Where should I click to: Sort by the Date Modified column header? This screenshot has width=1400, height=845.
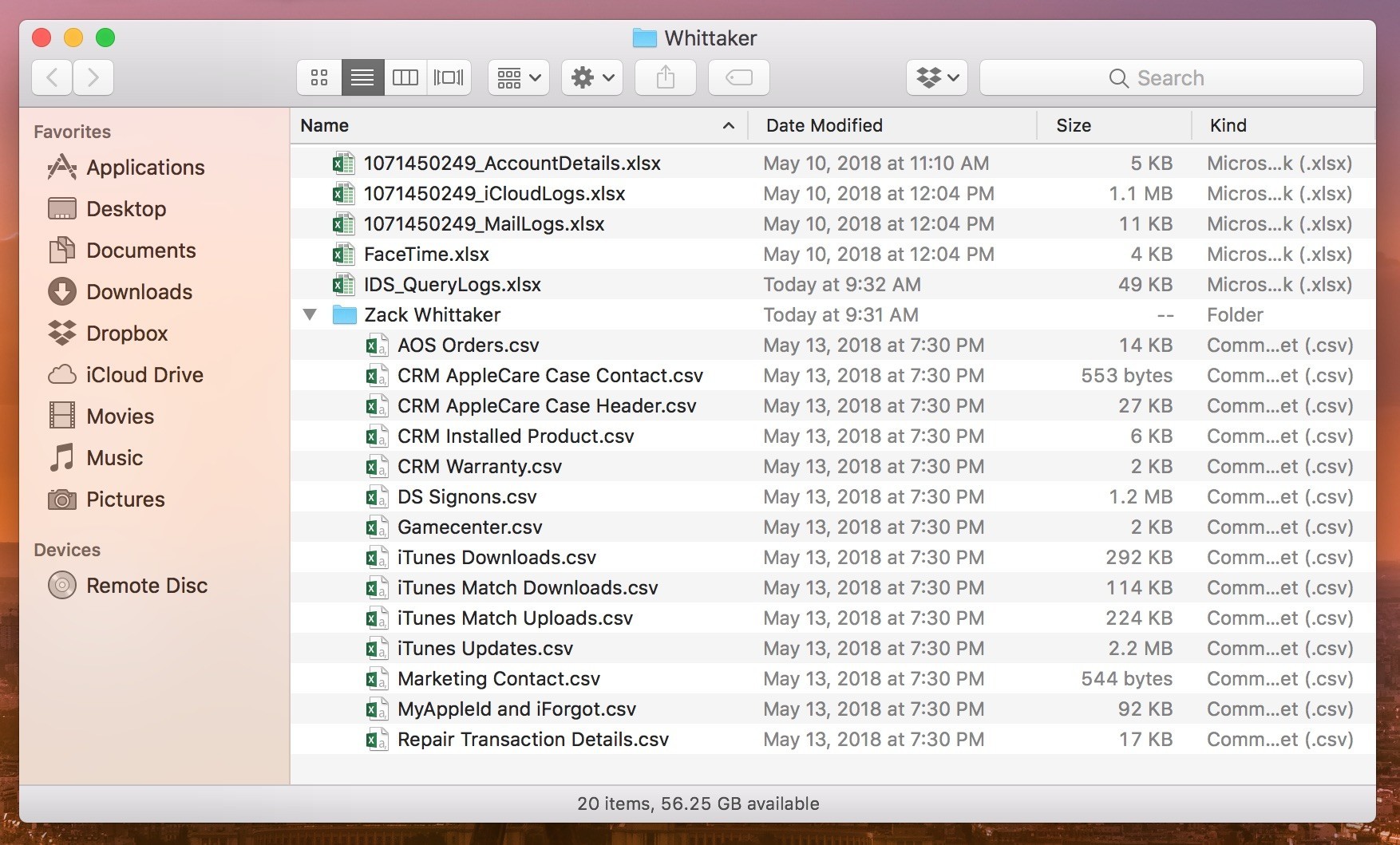point(892,125)
